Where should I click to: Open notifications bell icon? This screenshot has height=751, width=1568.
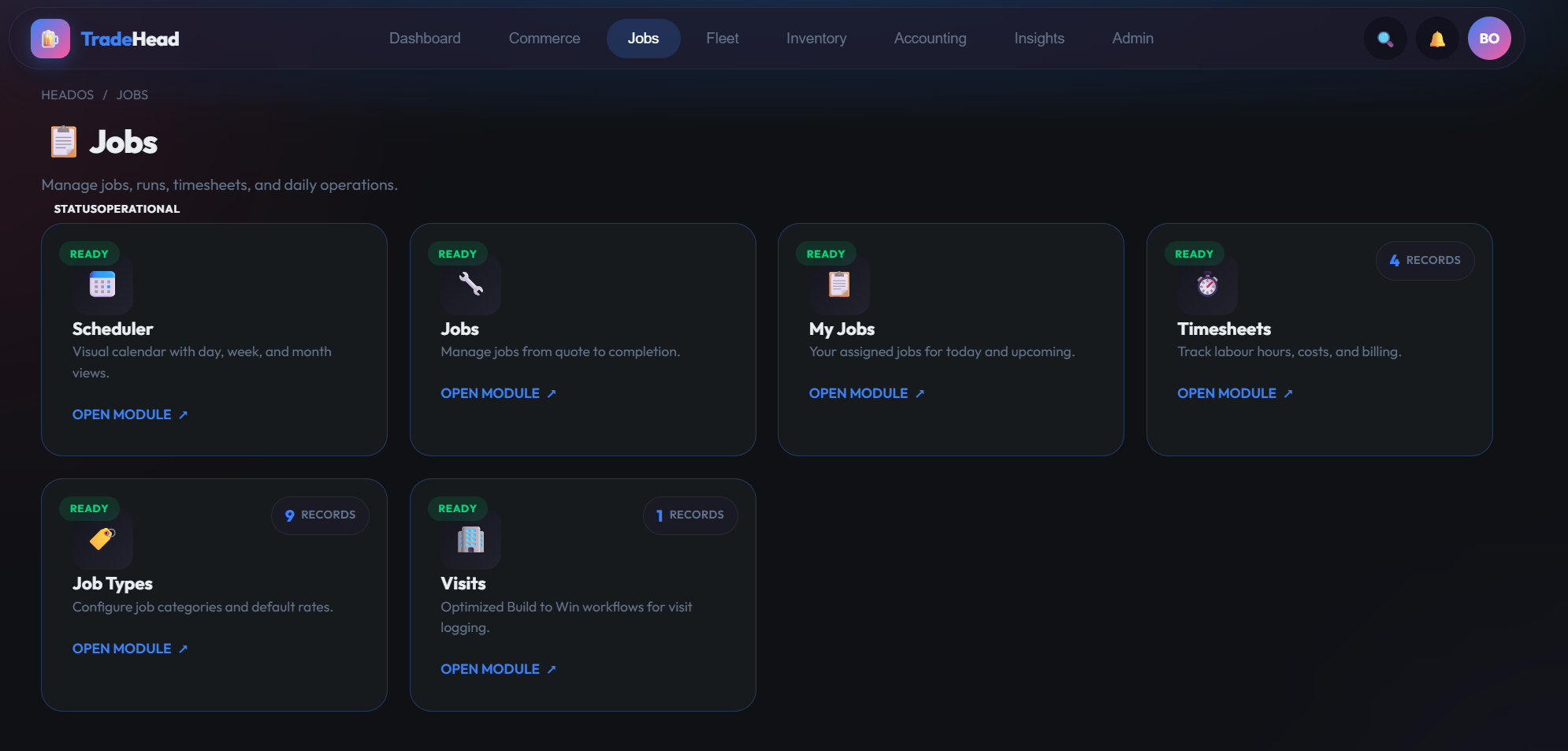[x=1437, y=39]
